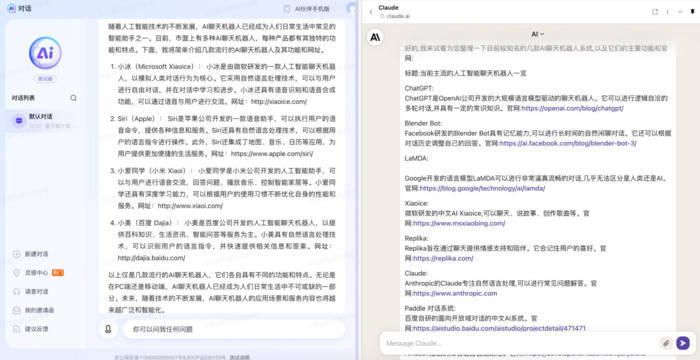Click the Claude window title text

pos(388,8)
